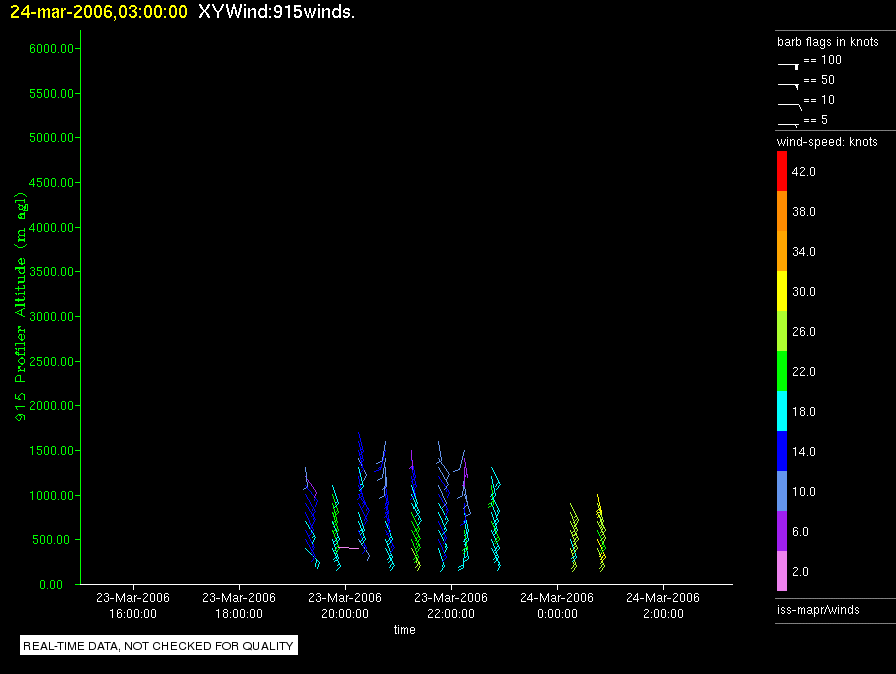Screen dimensions: 896x674
Task: Click the blue 14.0 knots color band
Action: pos(782,451)
